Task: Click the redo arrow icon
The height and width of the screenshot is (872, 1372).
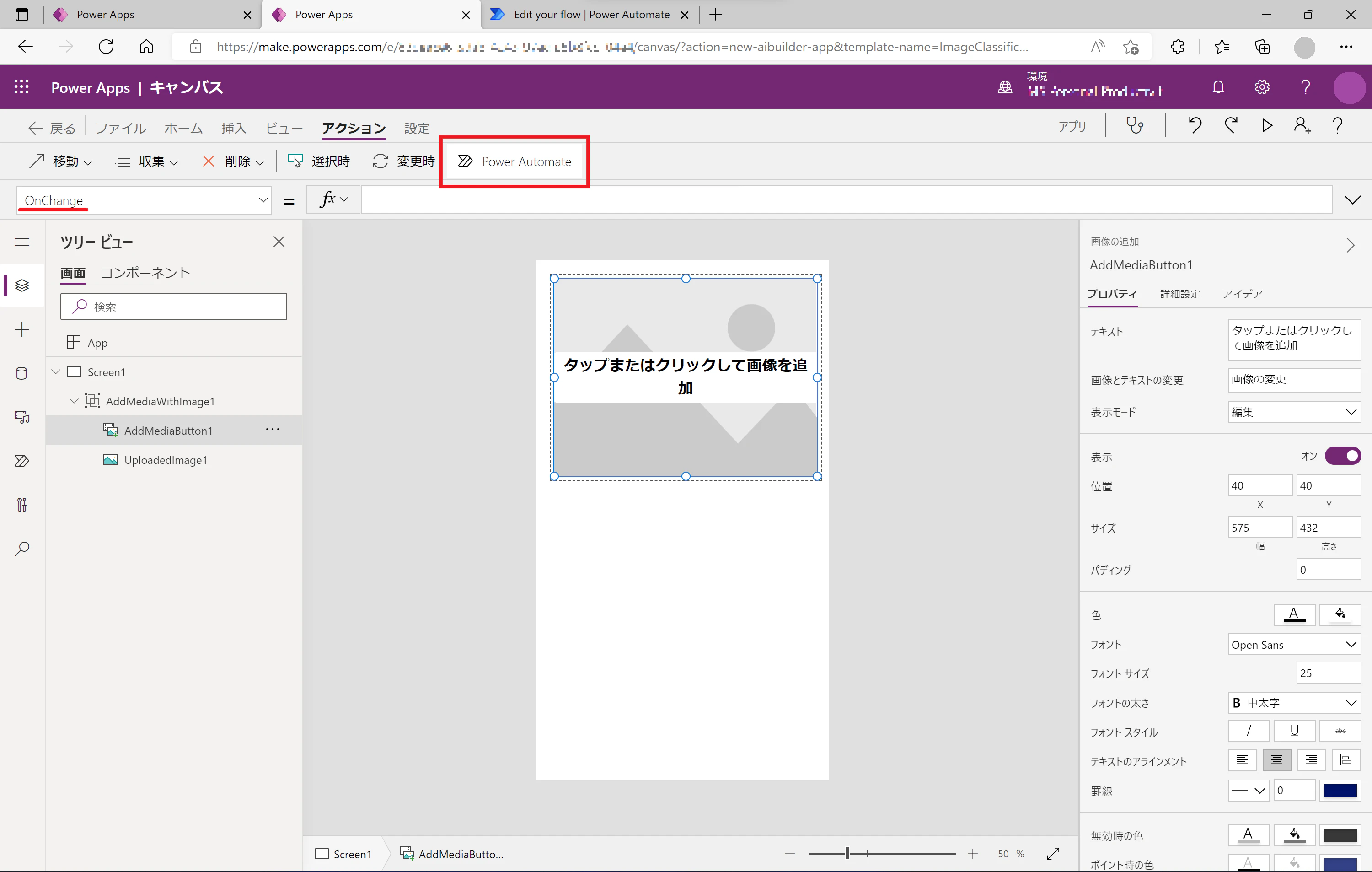Action: point(1231,125)
